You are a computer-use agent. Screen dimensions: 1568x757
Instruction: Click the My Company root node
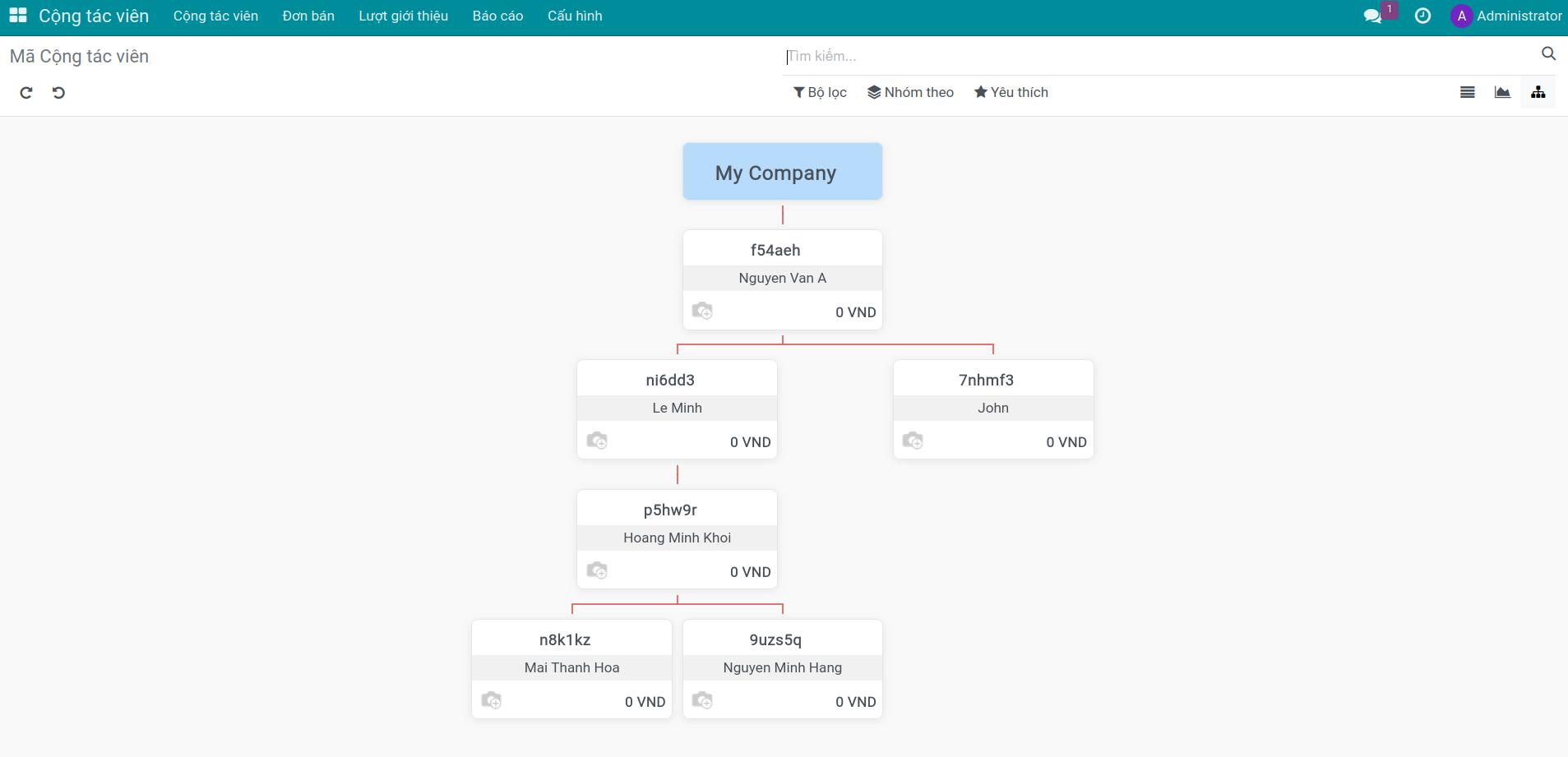click(x=783, y=172)
